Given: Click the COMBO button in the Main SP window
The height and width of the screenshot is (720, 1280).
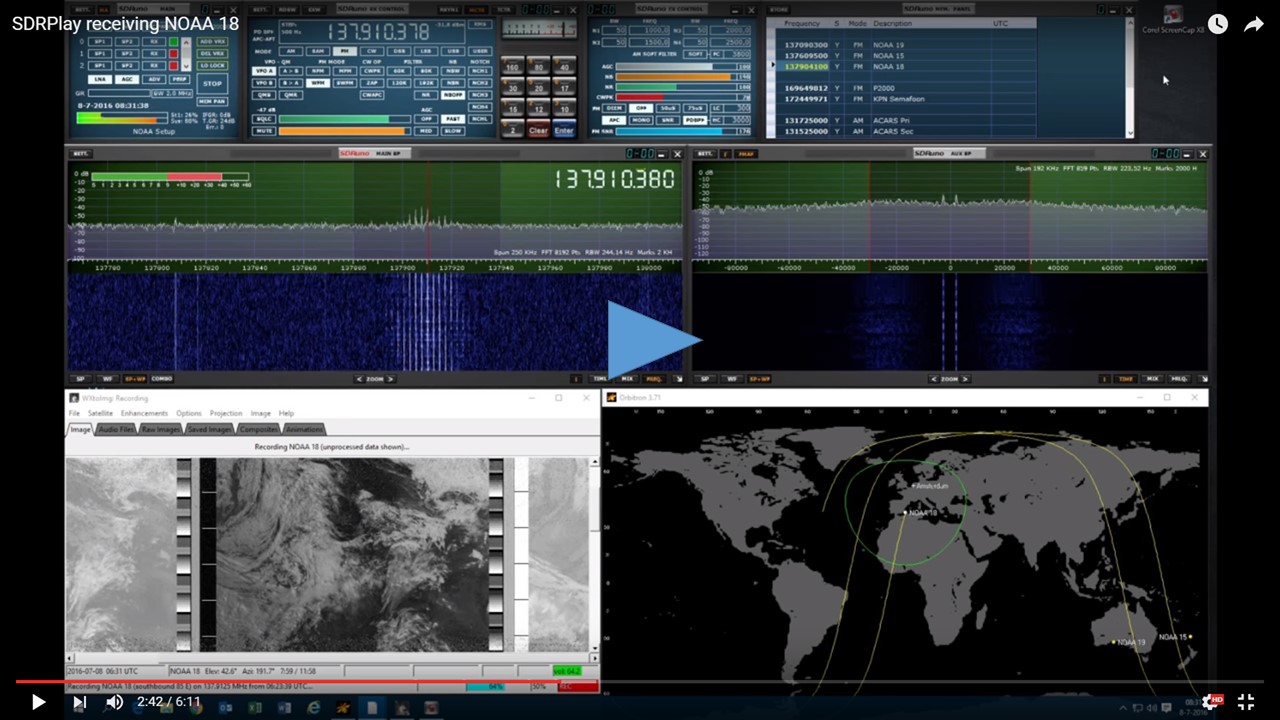Looking at the screenshot, I should pos(161,379).
